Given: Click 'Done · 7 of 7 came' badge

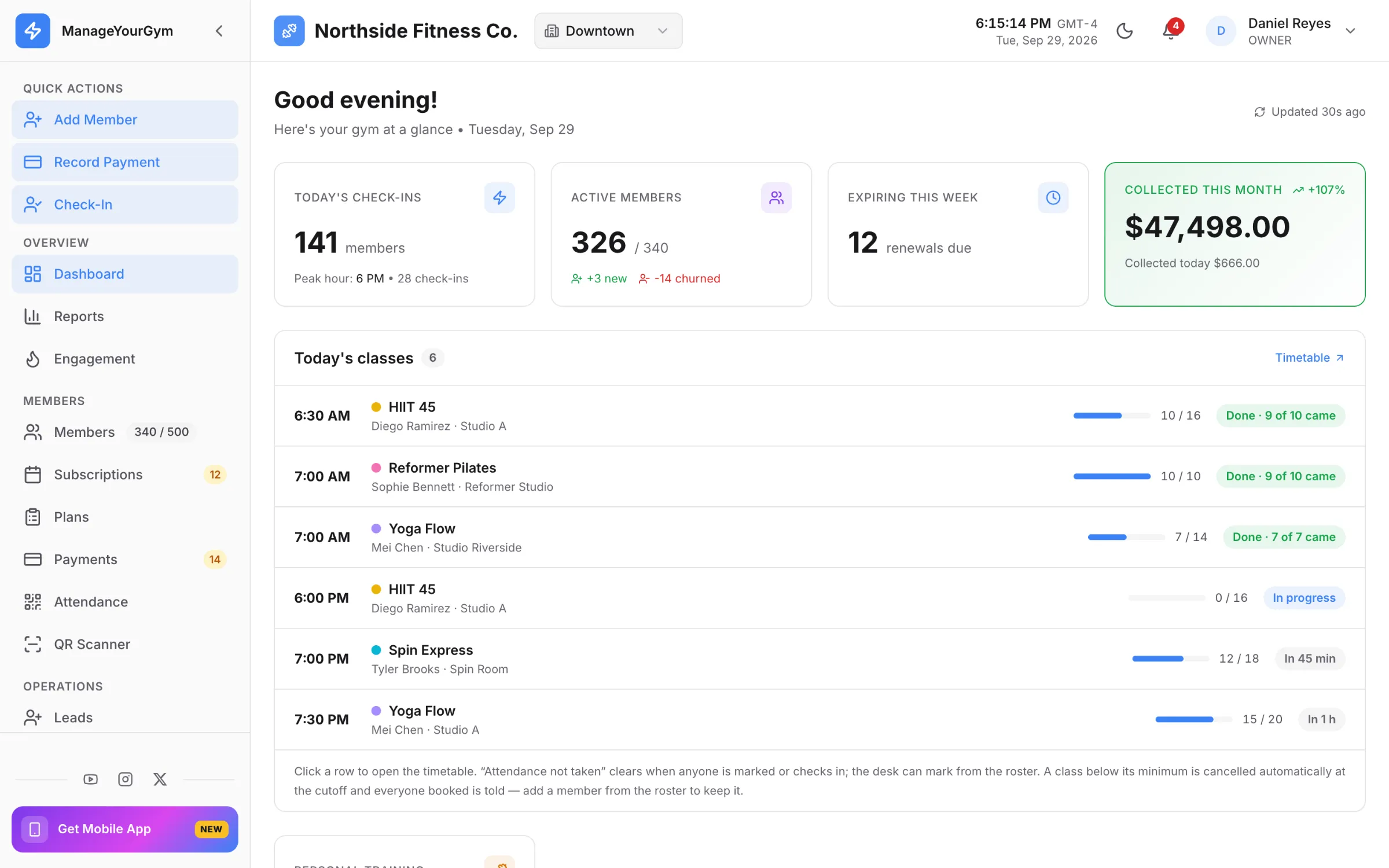Looking at the screenshot, I should 1284,537.
